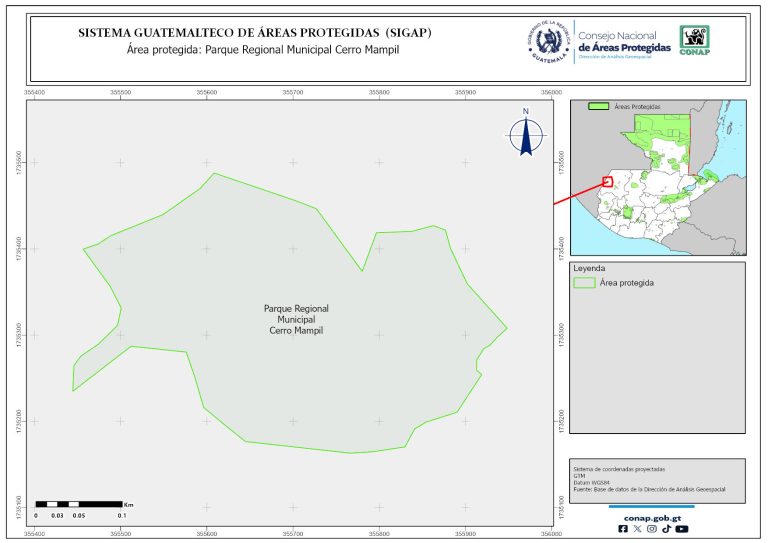This screenshot has height=543, width=768.
Task: Open the Instagram icon
Action: [652, 529]
